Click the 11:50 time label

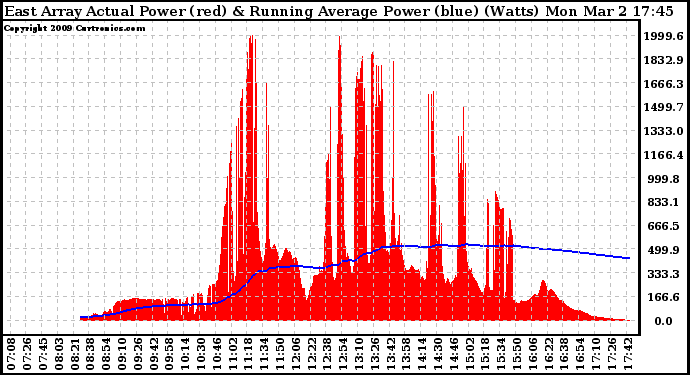click(x=280, y=354)
